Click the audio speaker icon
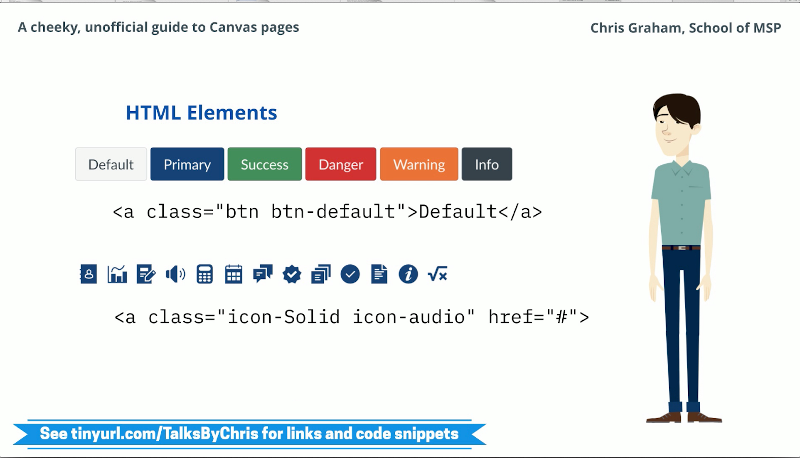The image size is (800, 458). tap(175, 273)
